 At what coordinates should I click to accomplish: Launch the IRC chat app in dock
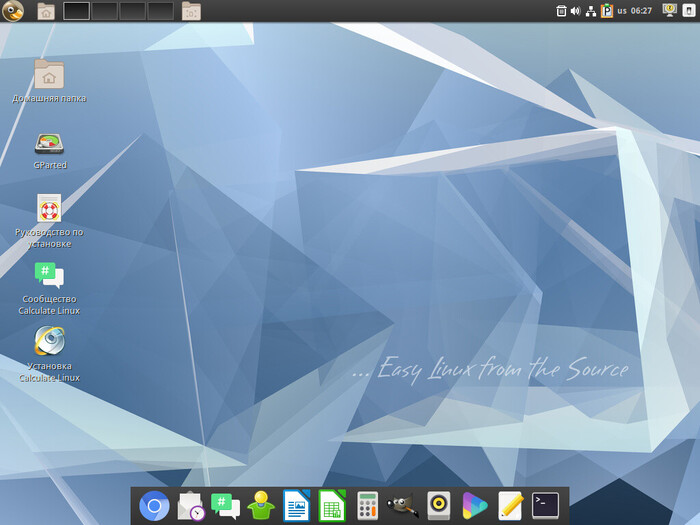point(225,506)
